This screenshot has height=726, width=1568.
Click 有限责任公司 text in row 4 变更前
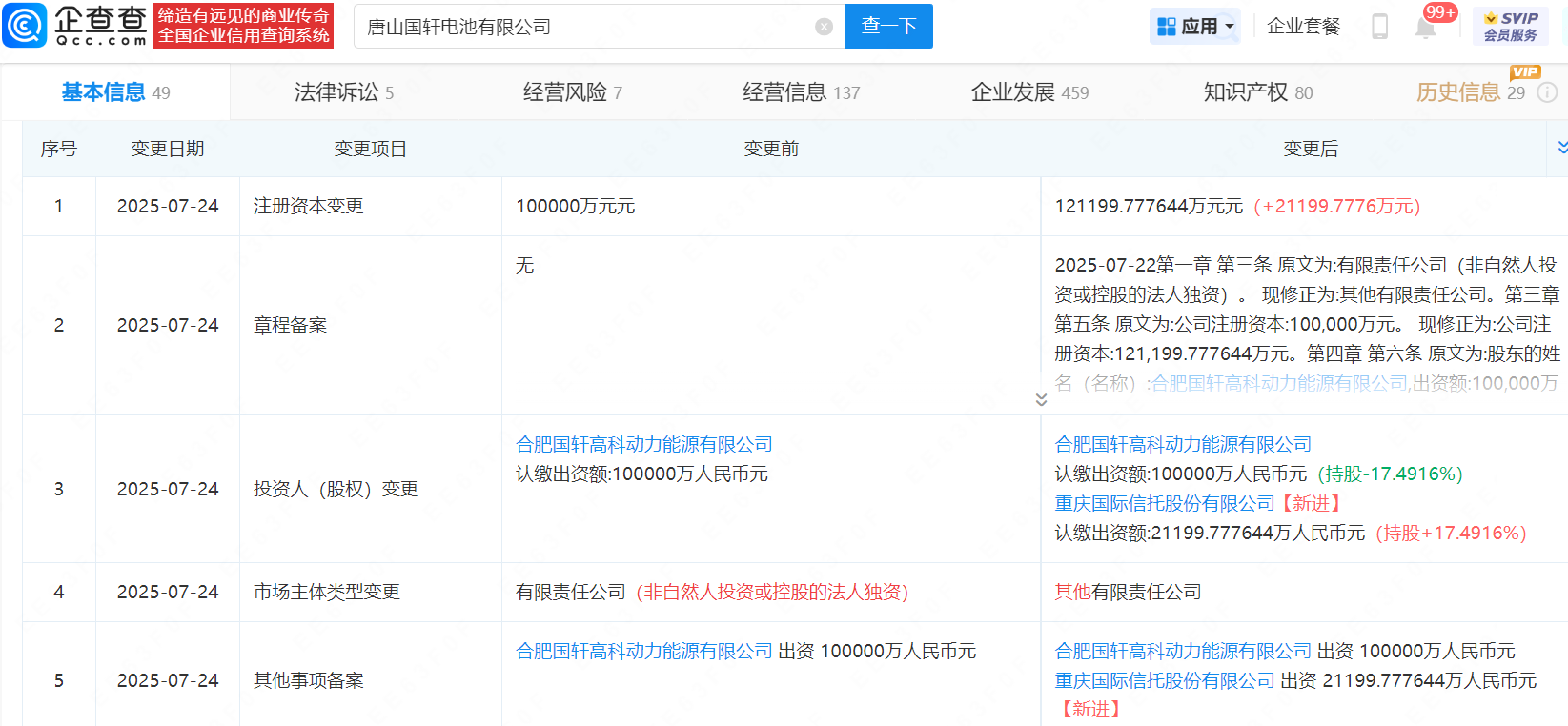tap(571, 592)
